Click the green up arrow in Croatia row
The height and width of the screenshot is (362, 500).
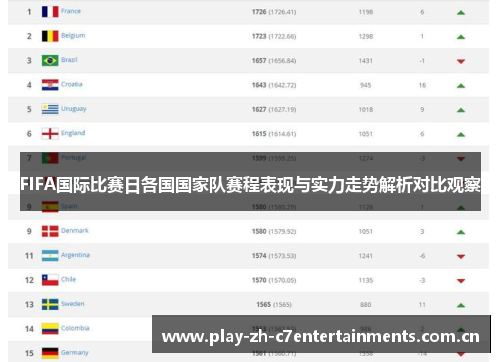click(x=461, y=86)
